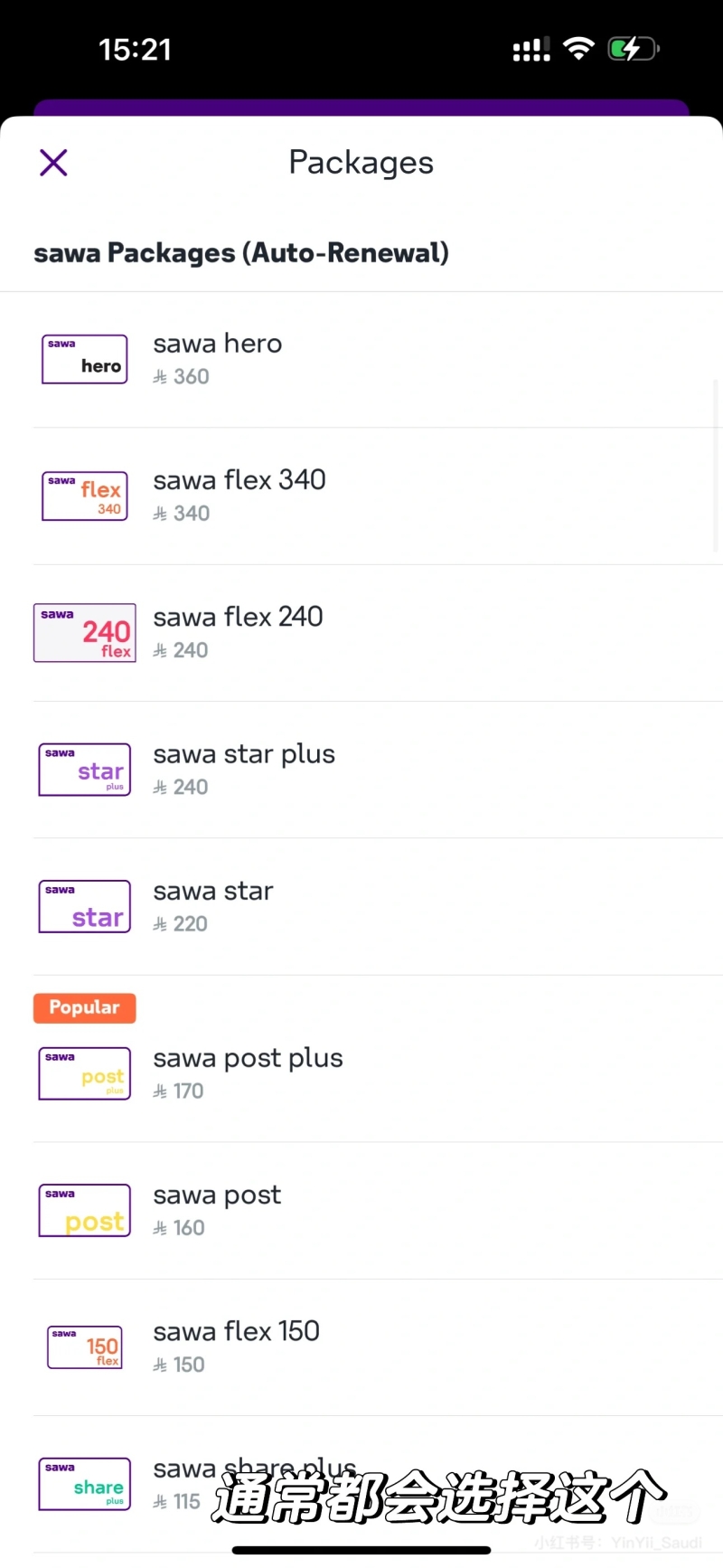Screen dimensions: 723x1568
Task: Close the Packages sheet with X icon
Action: point(54,163)
